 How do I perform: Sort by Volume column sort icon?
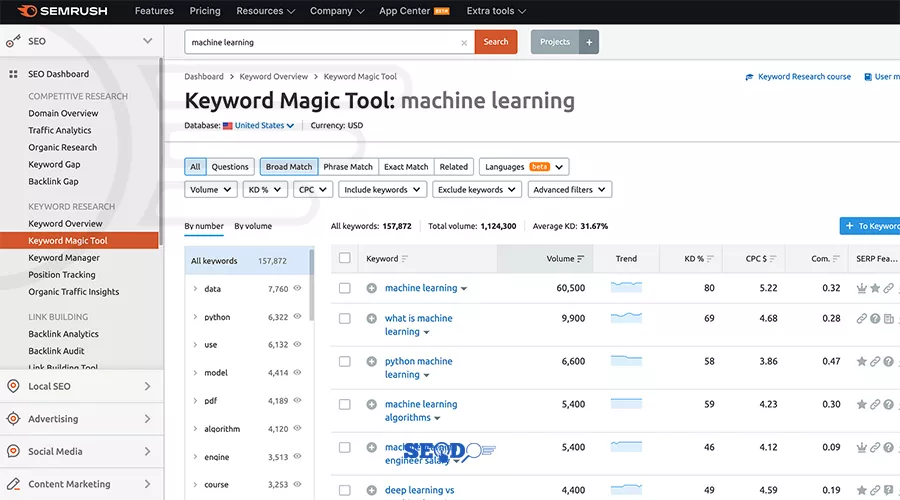(581, 259)
